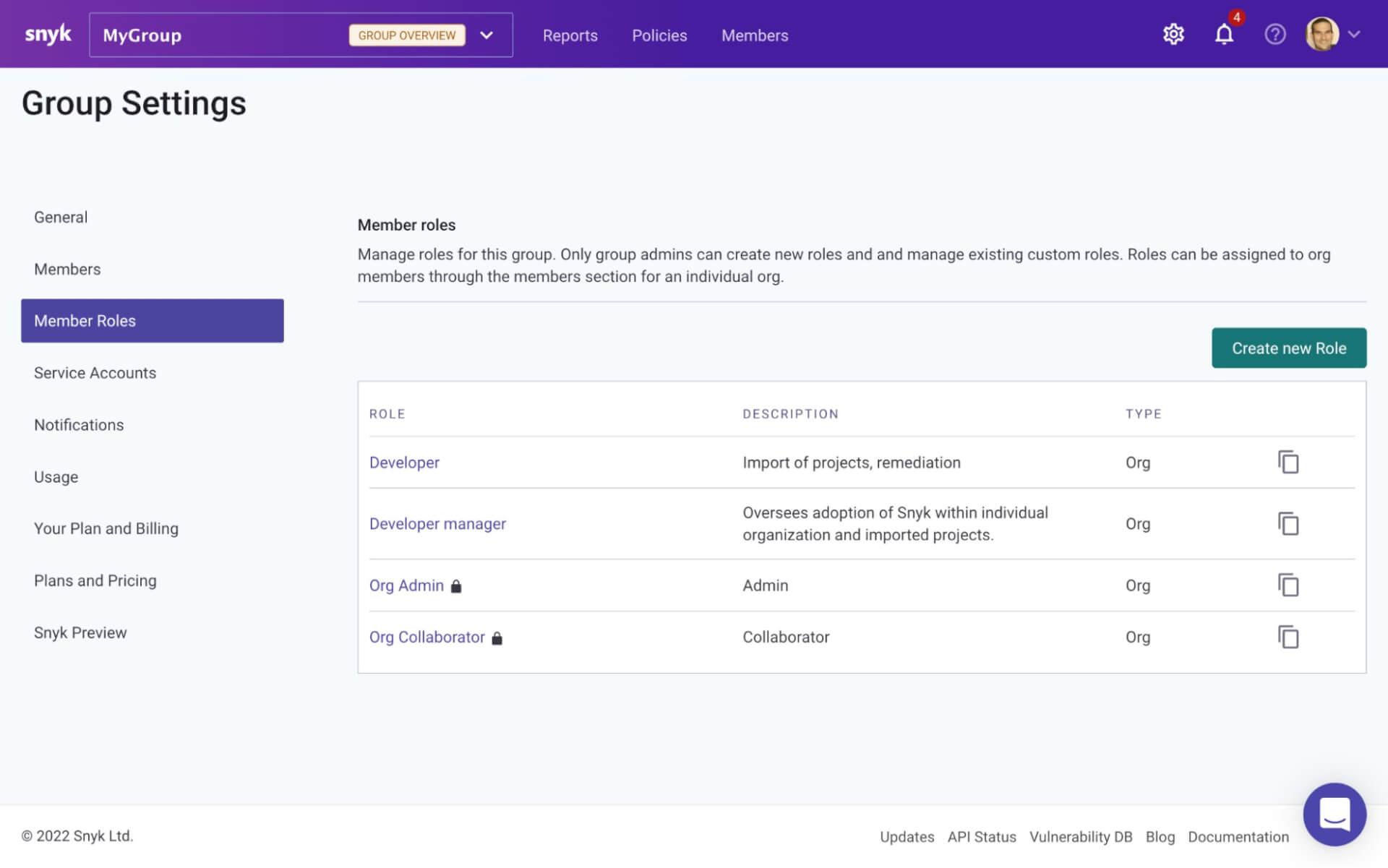Click the 'Oversees adoption of Snyk' description

pos(895,523)
